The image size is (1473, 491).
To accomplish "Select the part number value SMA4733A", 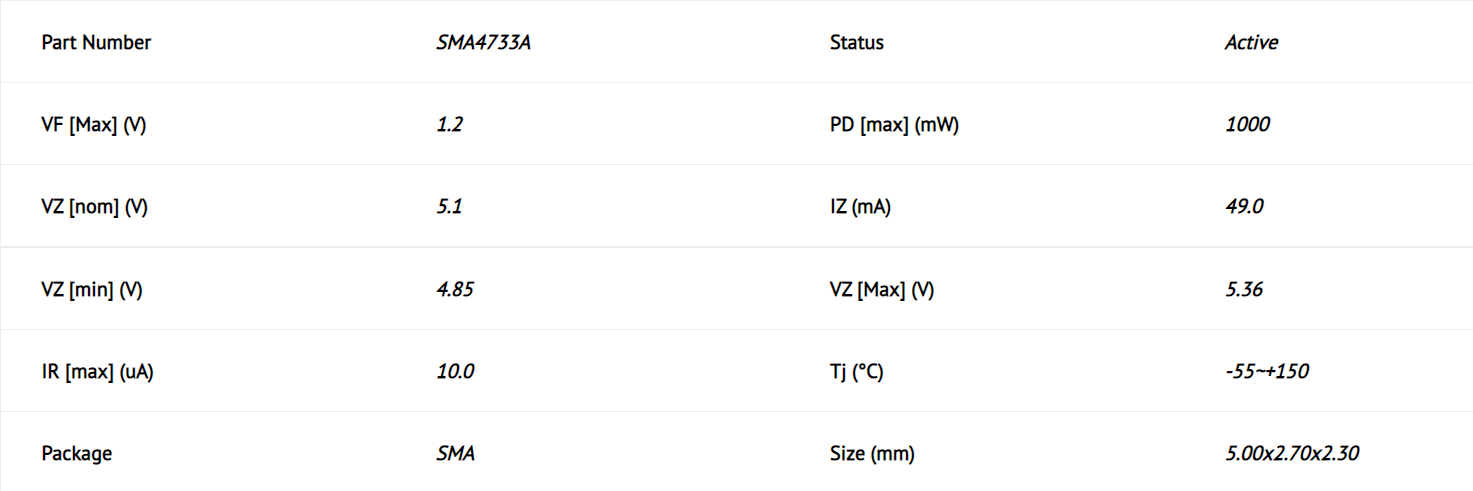I will coord(483,42).
